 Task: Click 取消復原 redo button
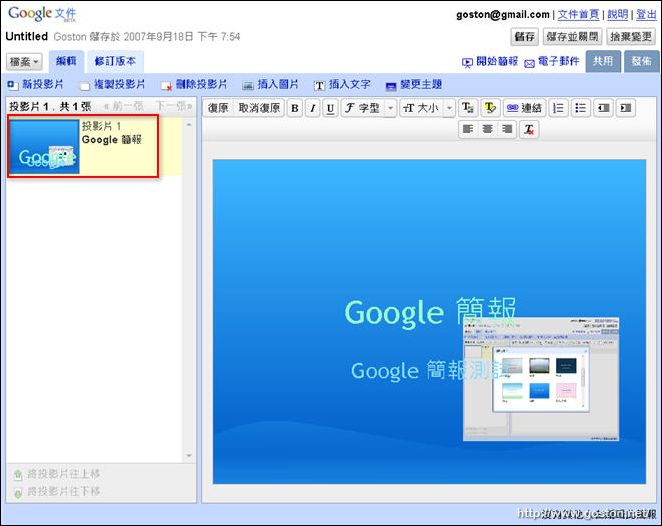click(x=259, y=108)
